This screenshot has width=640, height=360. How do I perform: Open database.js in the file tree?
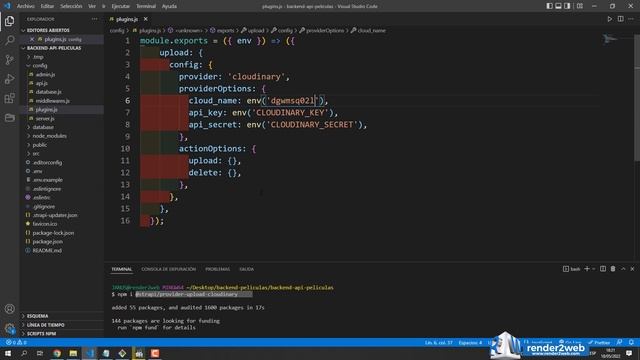point(48,92)
